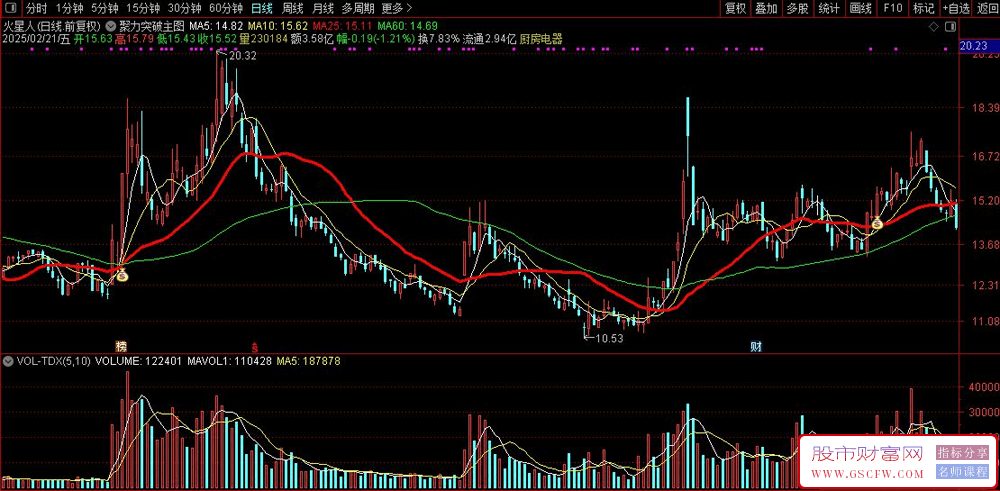Open the 榜 event marker below the chart
This screenshot has width=1000, height=491.
point(121,347)
